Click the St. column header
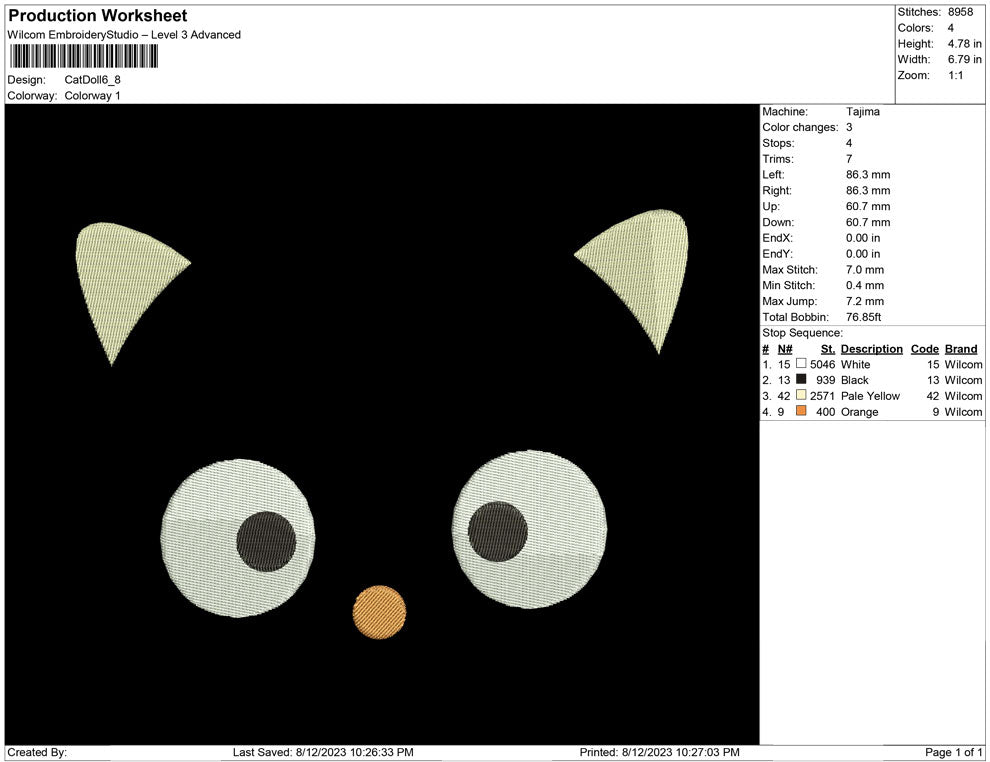 827,349
